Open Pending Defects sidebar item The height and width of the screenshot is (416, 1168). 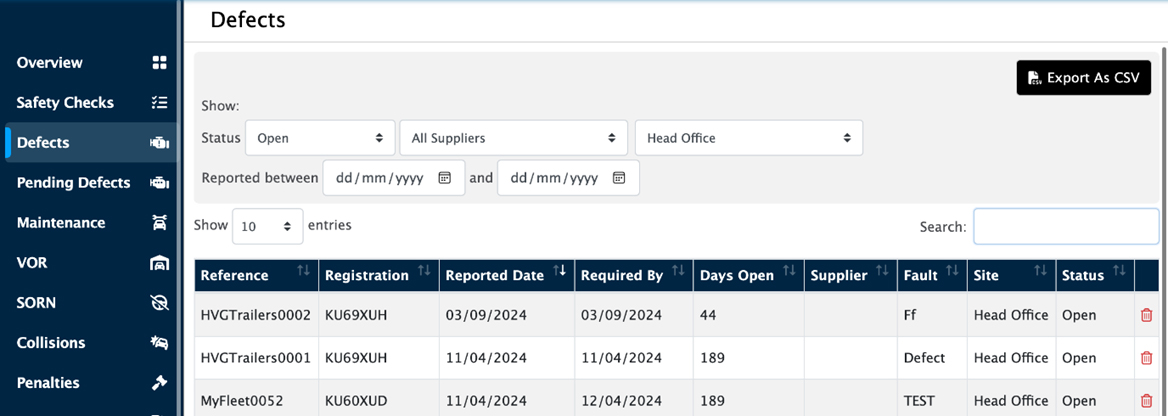(x=74, y=183)
